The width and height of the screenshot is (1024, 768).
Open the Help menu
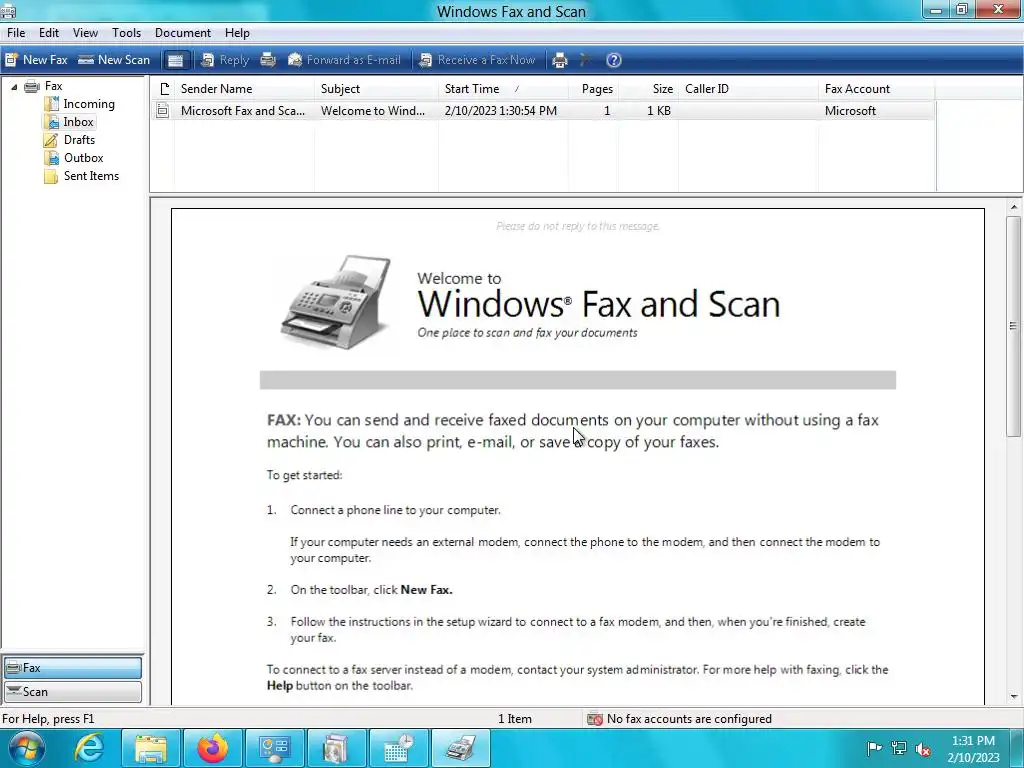(237, 33)
